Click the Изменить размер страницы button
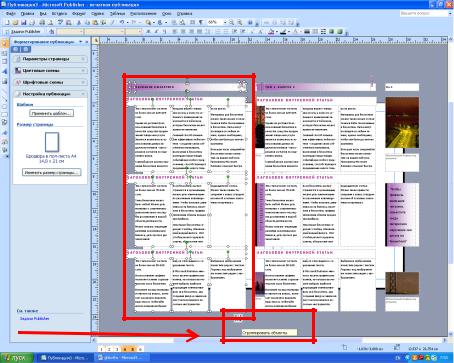Viewport: 454px width, 363px height. [51, 172]
